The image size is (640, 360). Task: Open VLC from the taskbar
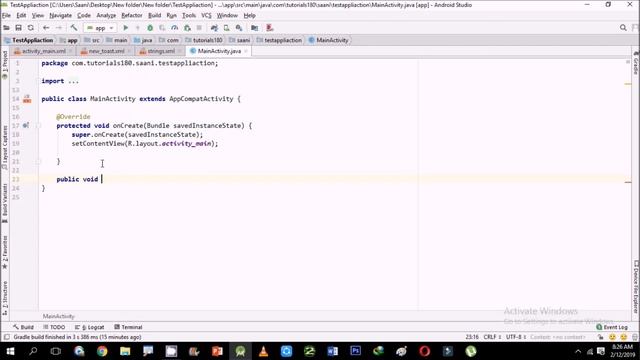pyautogui.click(x=263, y=351)
